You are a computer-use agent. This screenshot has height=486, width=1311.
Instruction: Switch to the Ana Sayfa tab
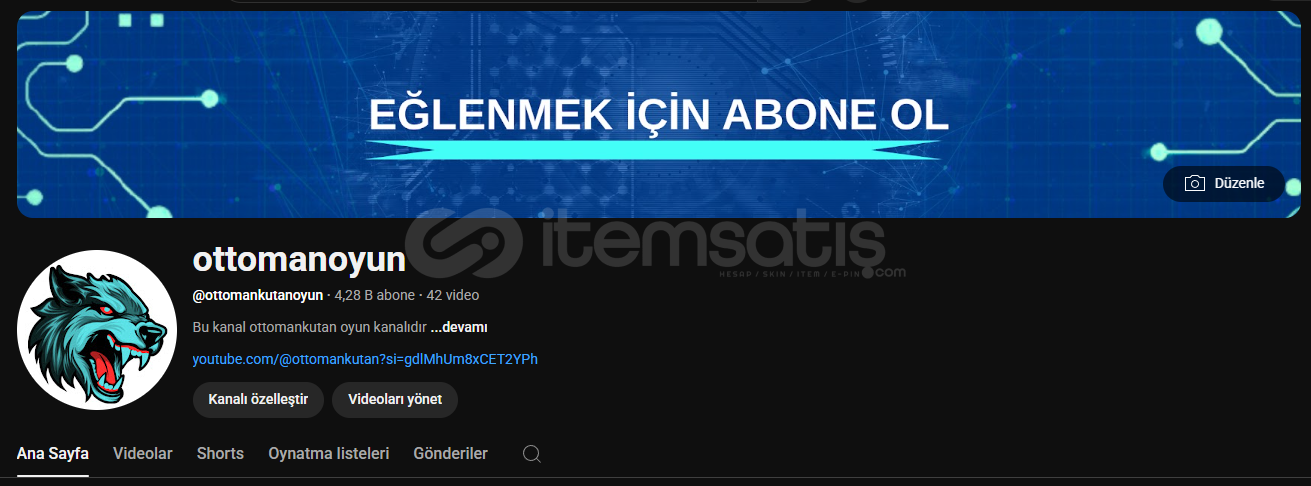(53, 454)
